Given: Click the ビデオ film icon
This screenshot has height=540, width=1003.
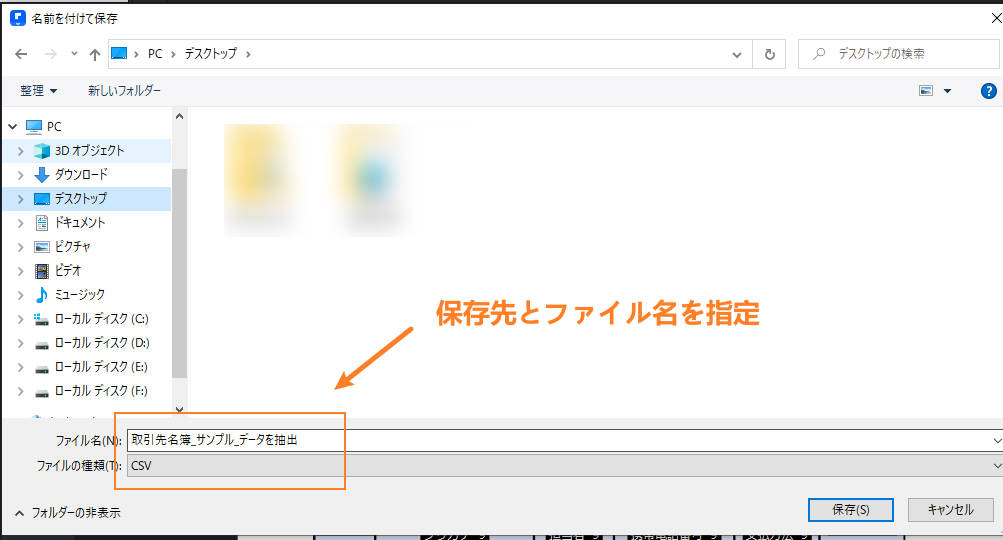Looking at the screenshot, I should coord(42,271).
